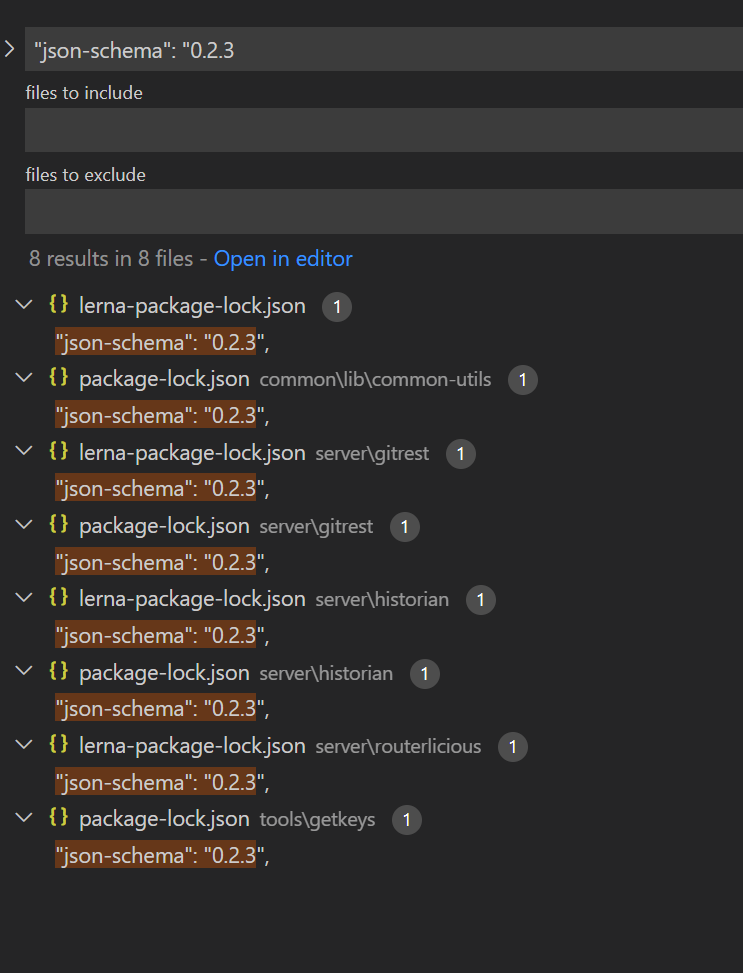743x973 pixels.
Task: Collapse package-lock.json in tools\getkeys
Action: 24,818
